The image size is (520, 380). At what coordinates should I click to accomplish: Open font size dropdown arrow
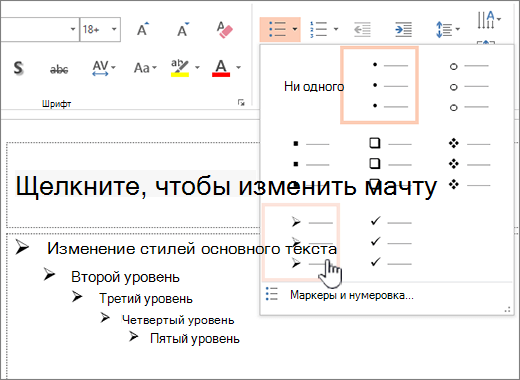pyautogui.click(x=114, y=29)
